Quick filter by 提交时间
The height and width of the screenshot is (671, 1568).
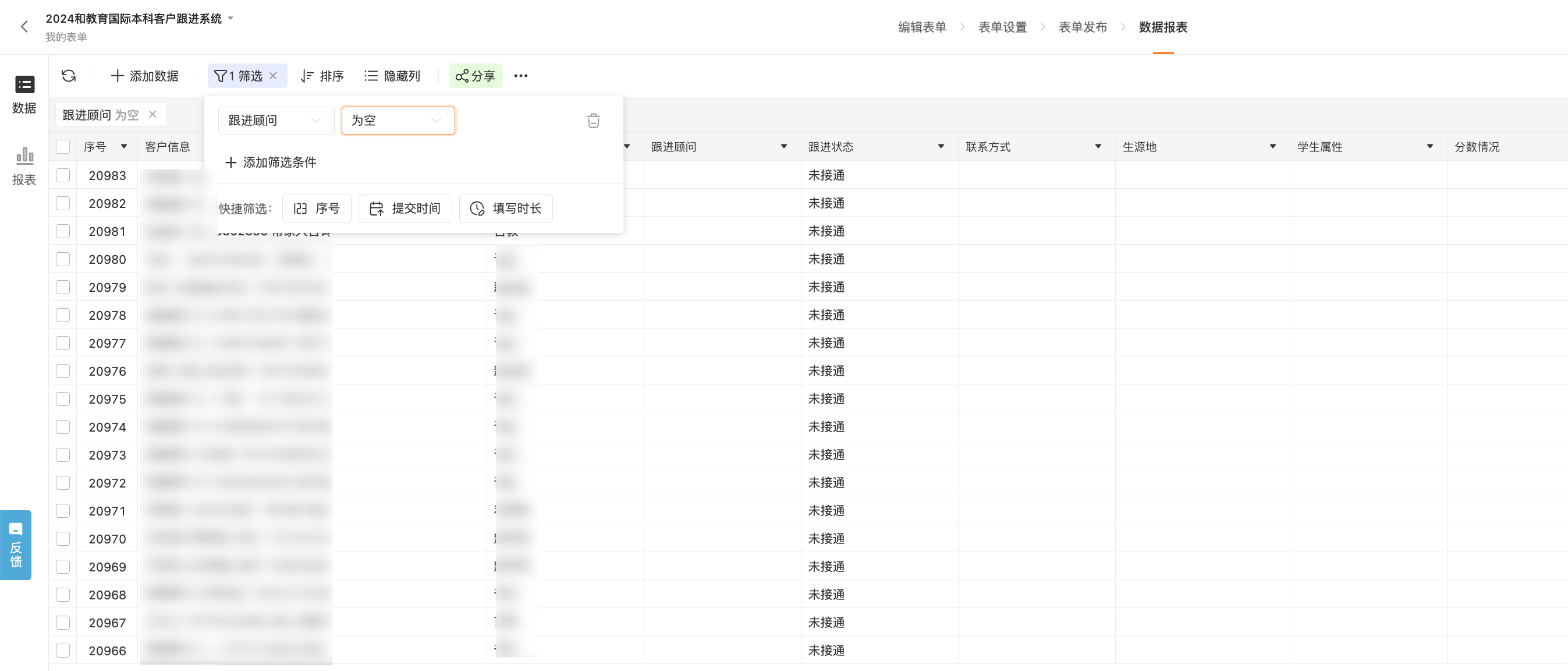coord(405,209)
